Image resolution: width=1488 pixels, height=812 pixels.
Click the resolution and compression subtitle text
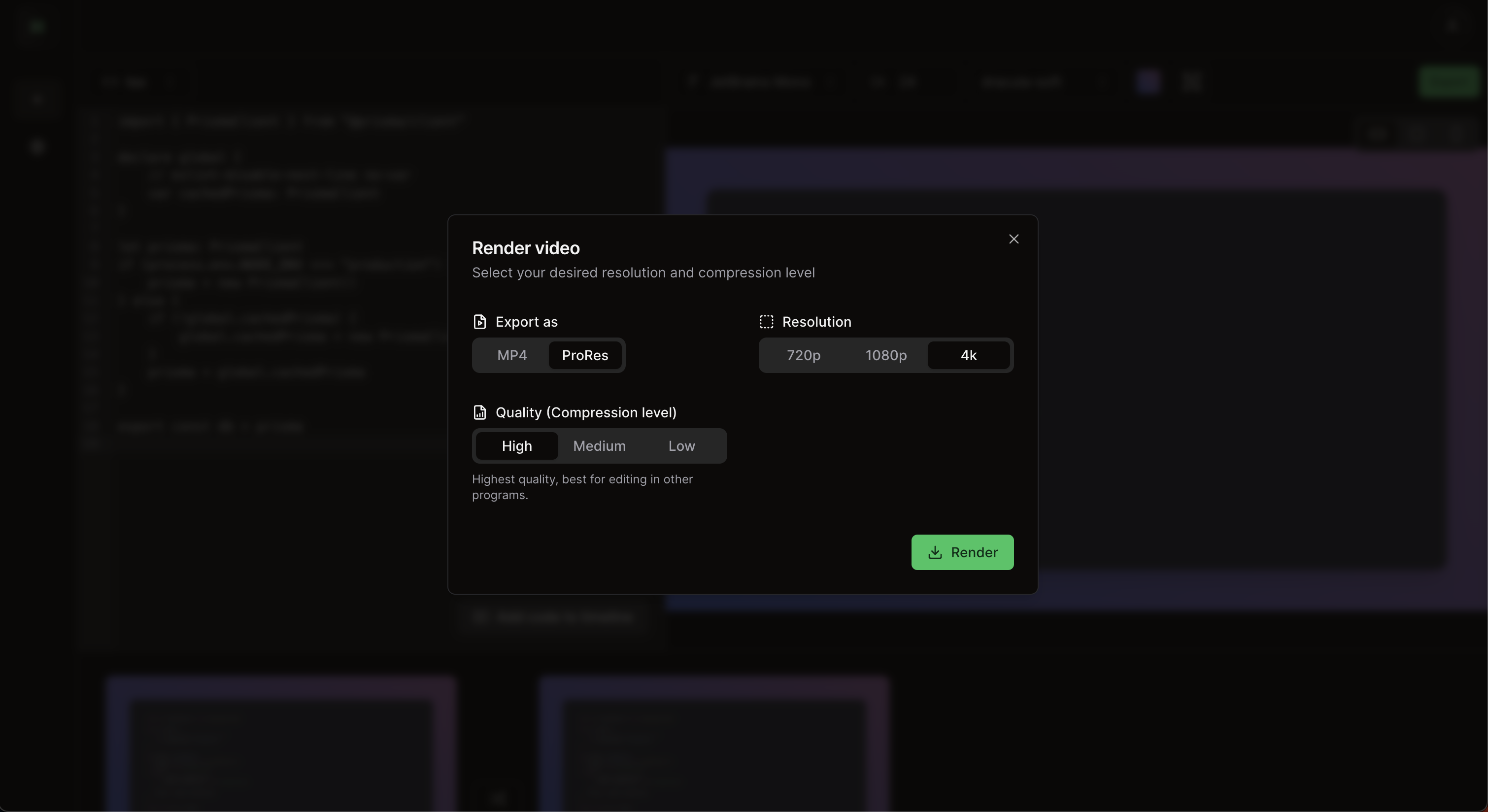click(x=643, y=272)
